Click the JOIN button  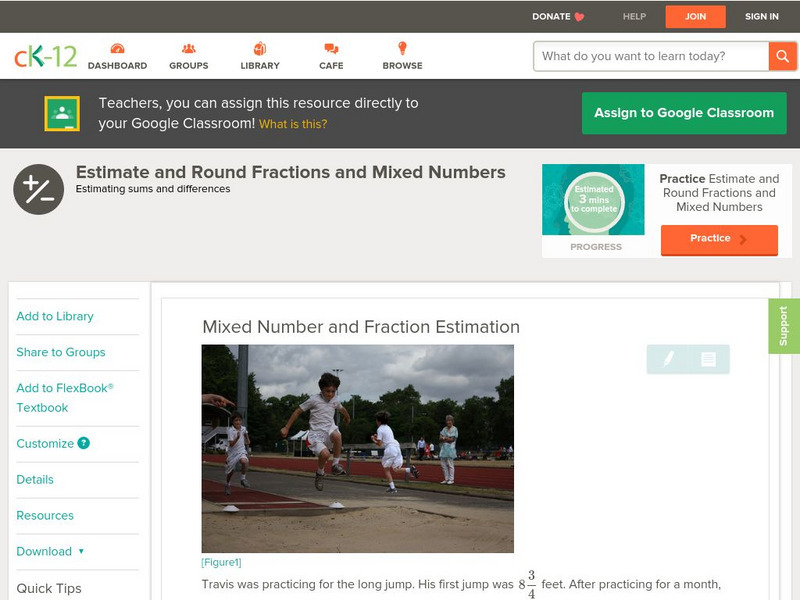pyautogui.click(x=695, y=17)
